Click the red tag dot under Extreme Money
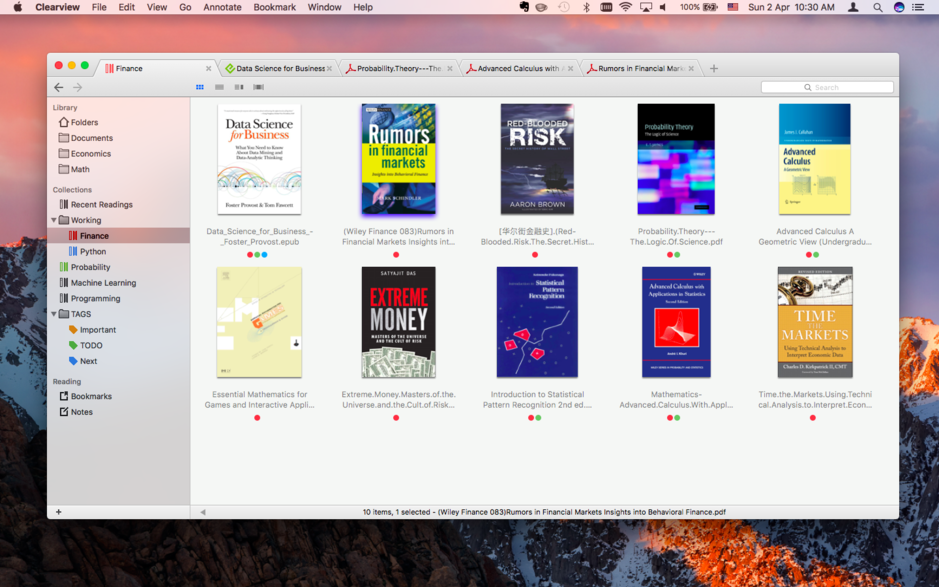This screenshot has width=939, height=587. (x=396, y=418)
